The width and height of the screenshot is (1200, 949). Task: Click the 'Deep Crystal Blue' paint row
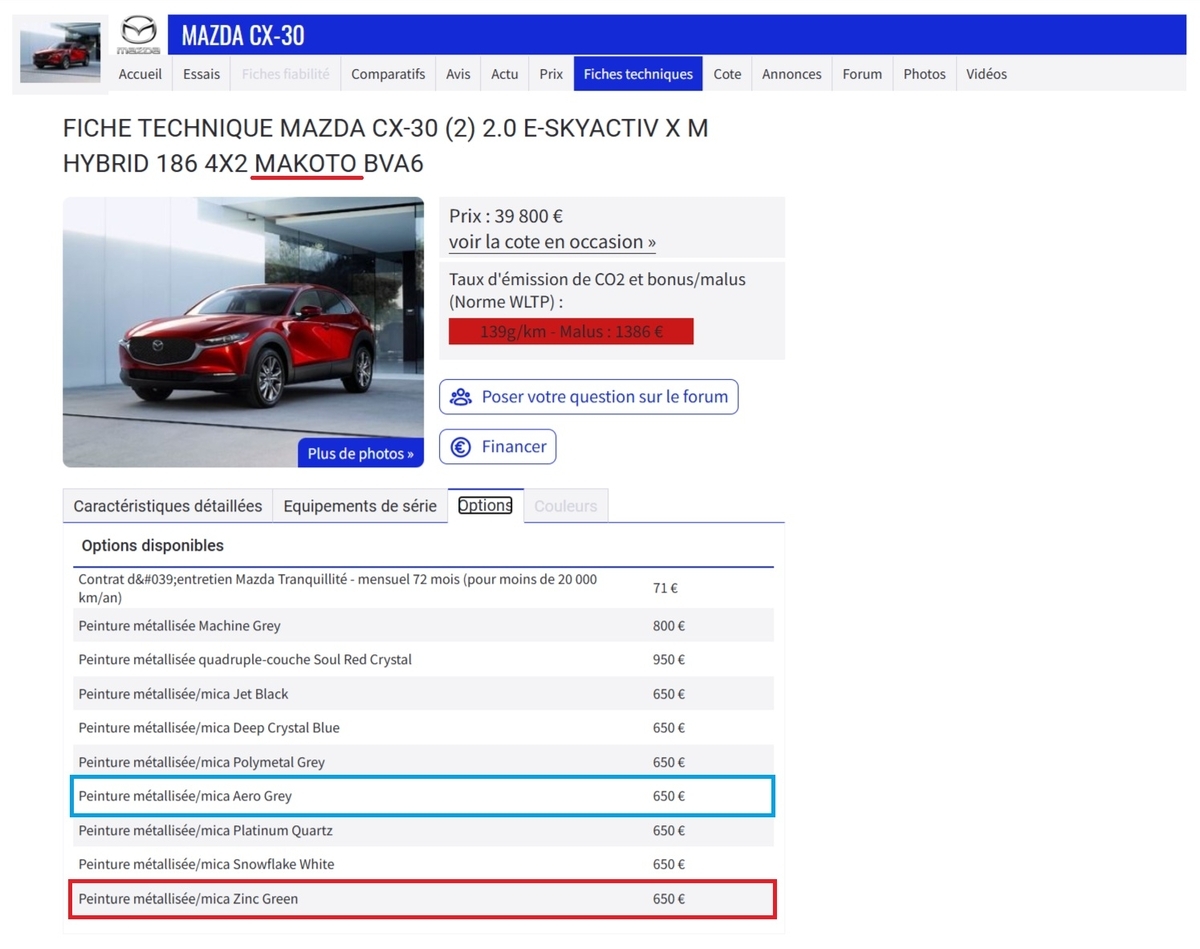pos(423,728)
